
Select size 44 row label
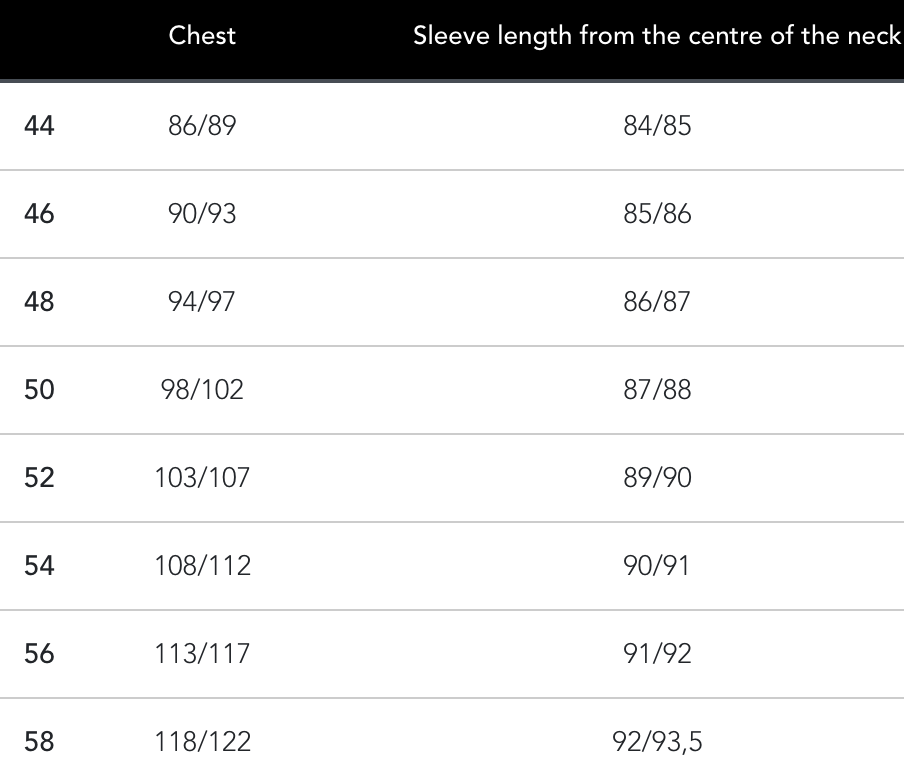39,126
